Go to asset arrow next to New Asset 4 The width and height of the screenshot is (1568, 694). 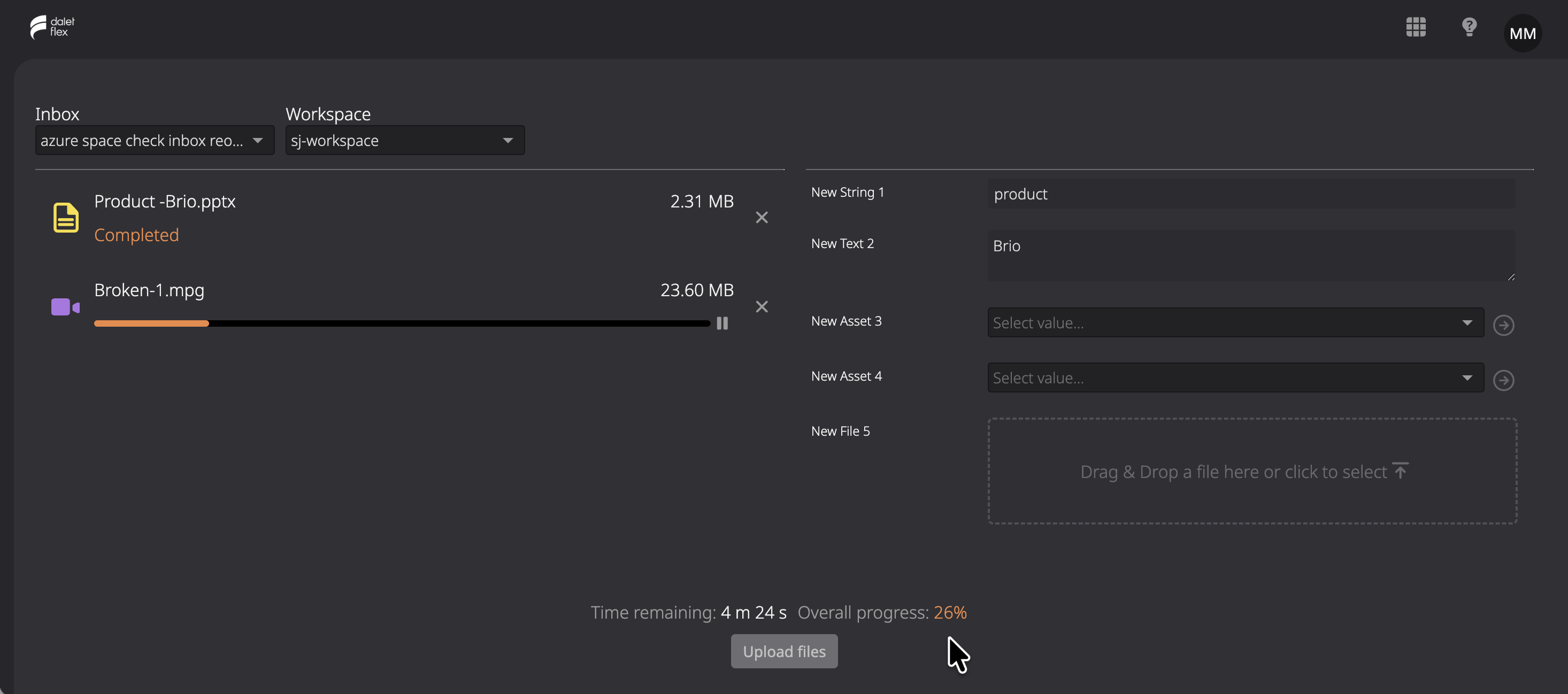(x=1503, y=381)
